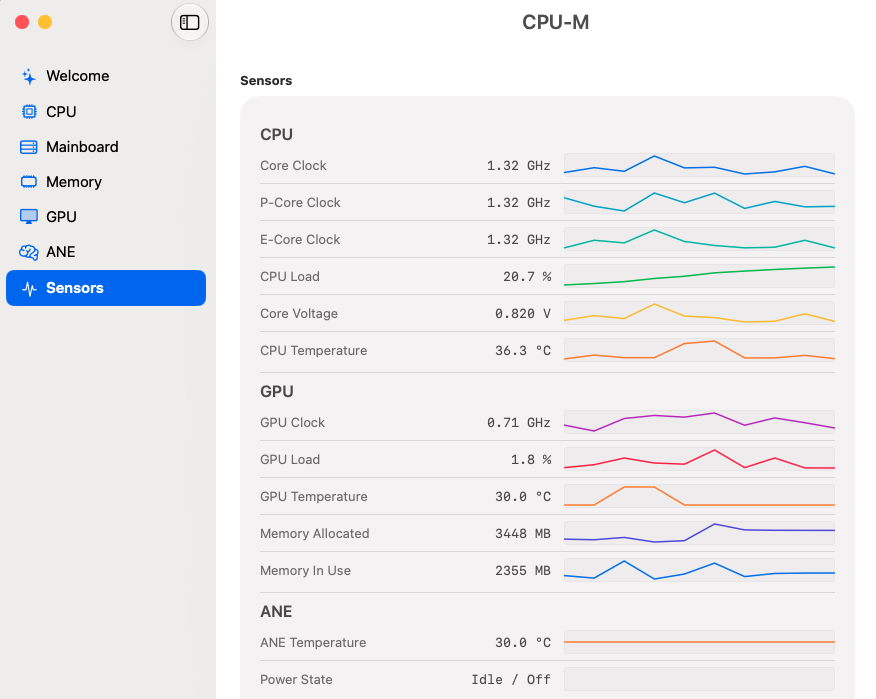Click the Sensors waveform icon

point(29,288)
